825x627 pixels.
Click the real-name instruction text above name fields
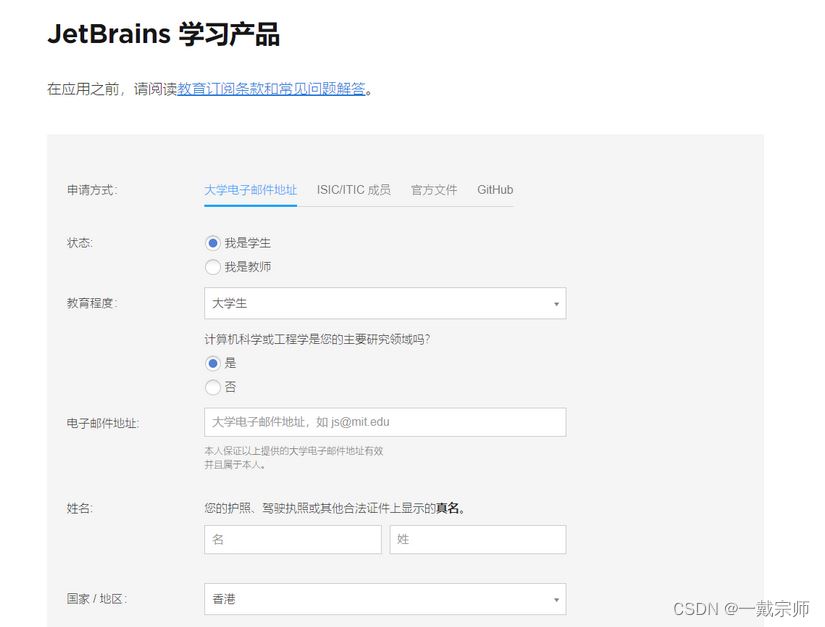pyautogui.click(x=335, y=508)
